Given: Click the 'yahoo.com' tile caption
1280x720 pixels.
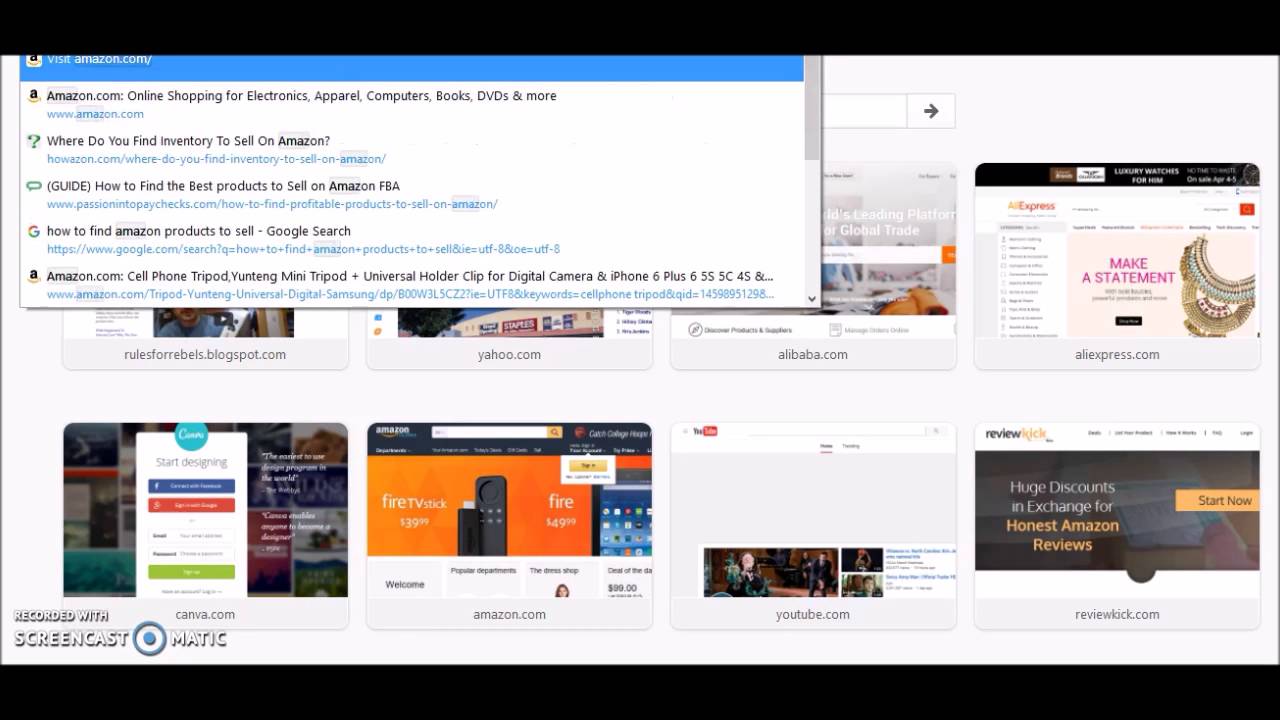Looking at the screenshot, I should [x=509, y=354].
